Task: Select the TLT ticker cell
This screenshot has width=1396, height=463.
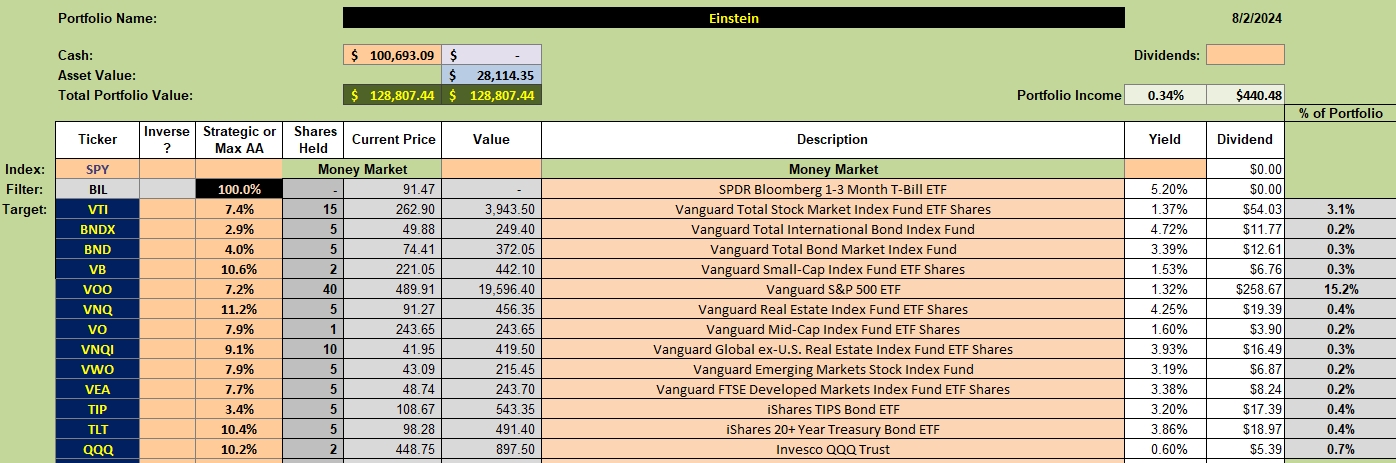Action: point(97,429)
